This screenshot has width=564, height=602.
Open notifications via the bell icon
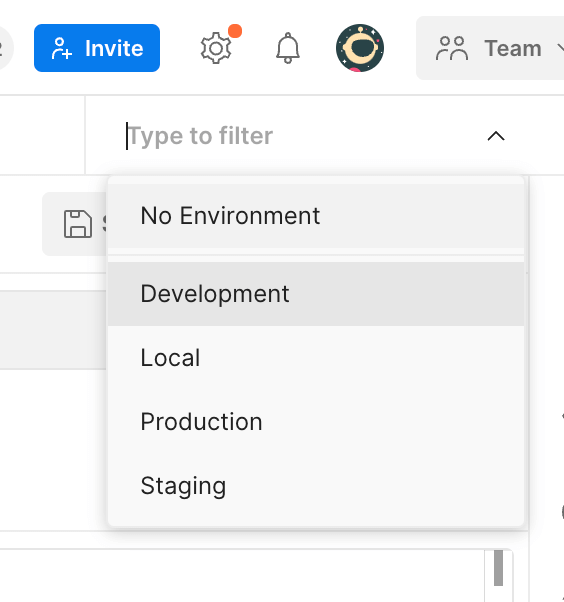[288, 48]
